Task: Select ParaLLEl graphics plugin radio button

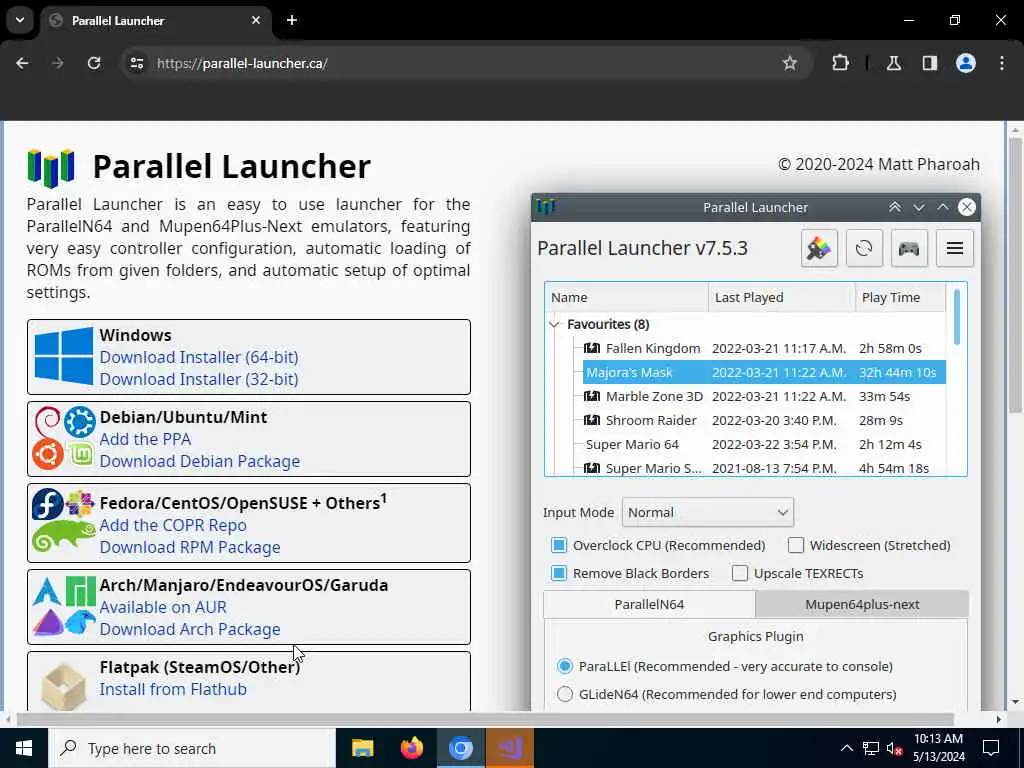Action: [x=565, y=666]
